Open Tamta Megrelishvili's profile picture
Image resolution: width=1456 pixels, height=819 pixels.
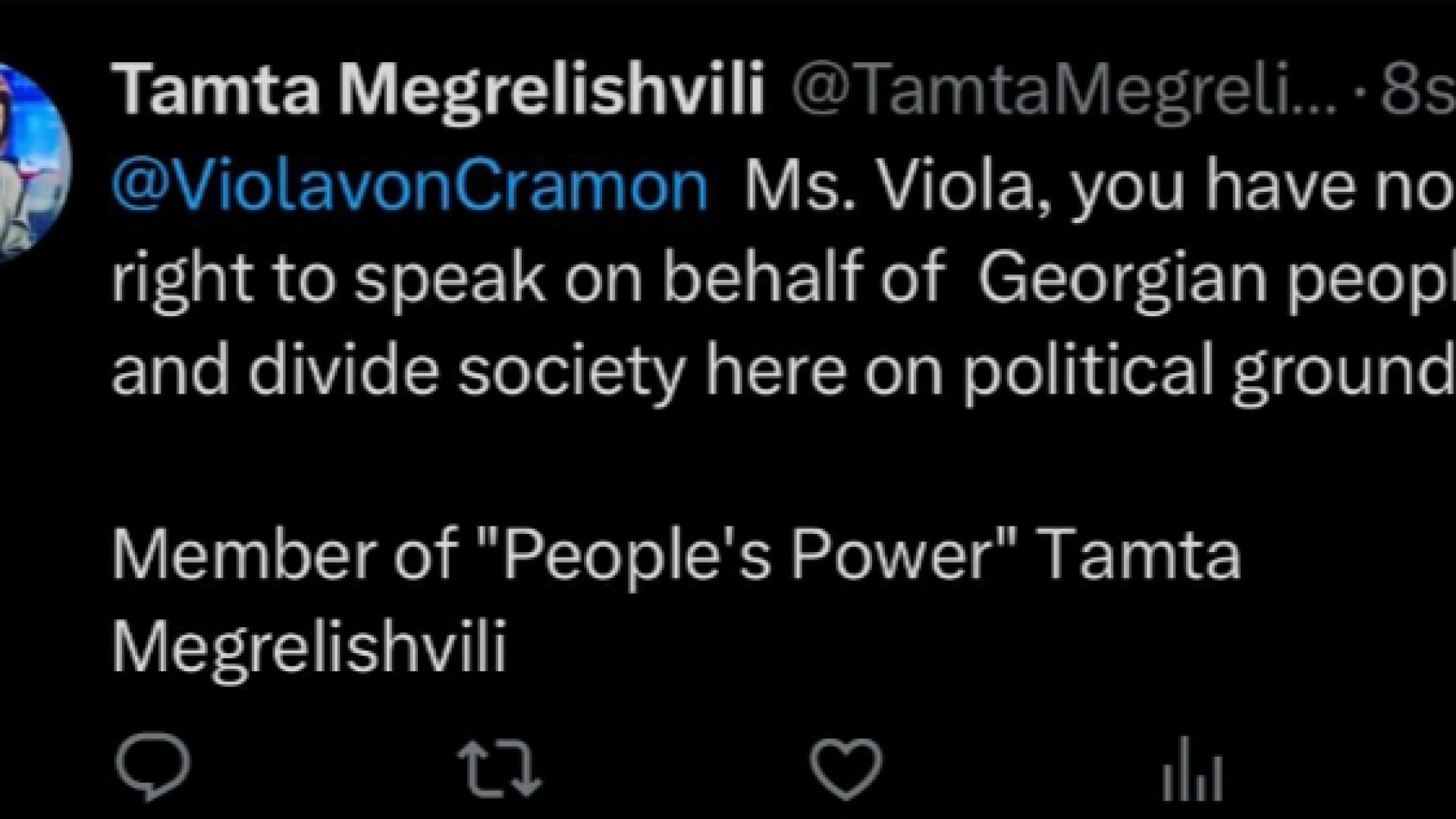click(30, 163)
